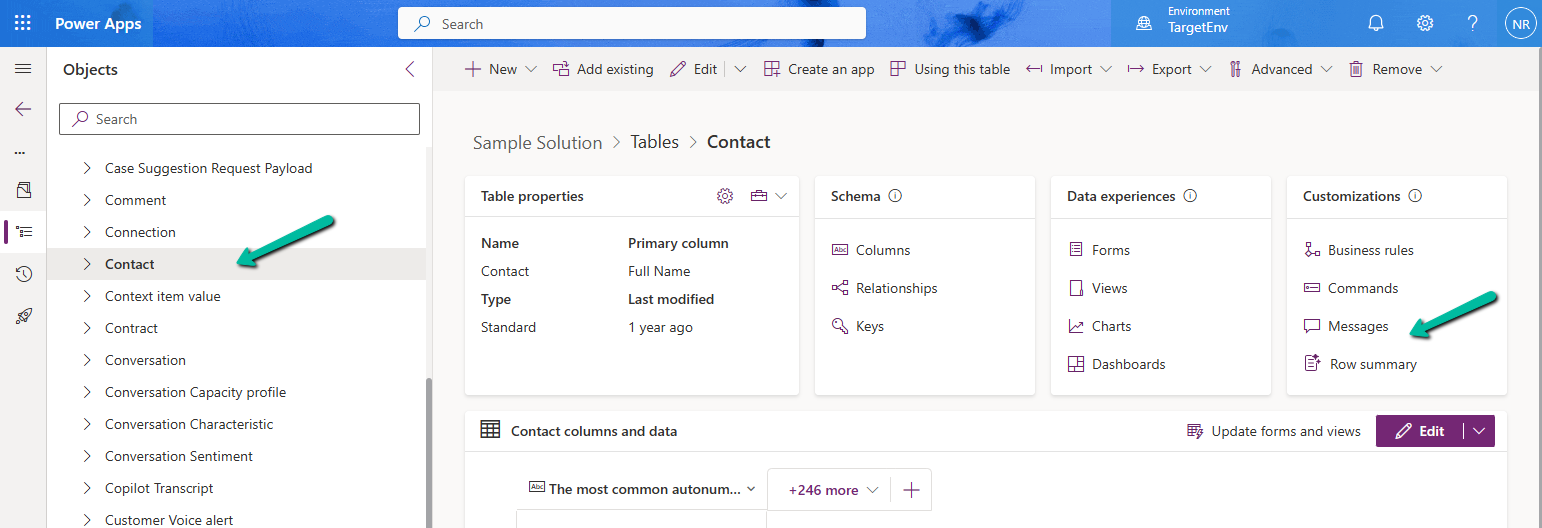Open the purple Edit button's dropdown arrow
This screenshot has width=1542, height=528.
(x=1479, y=431)
